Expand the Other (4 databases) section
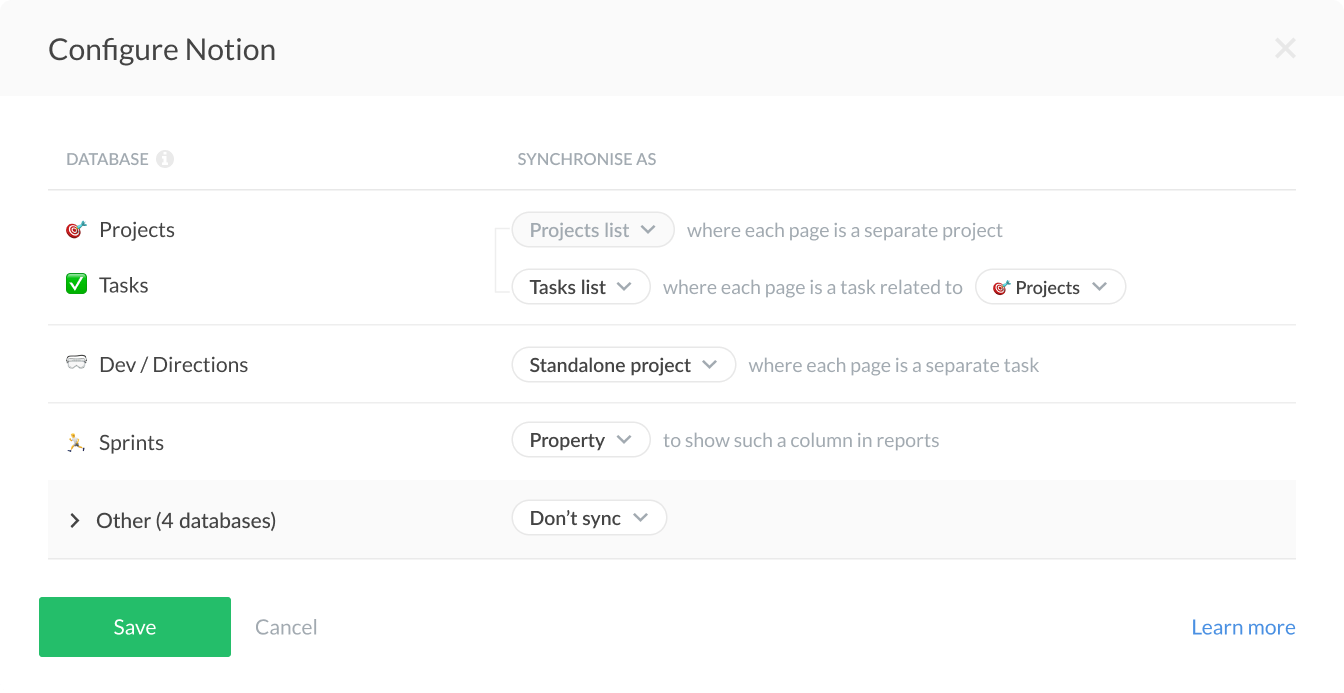This screenshot has height=693, width=1344. click(185, 520)
